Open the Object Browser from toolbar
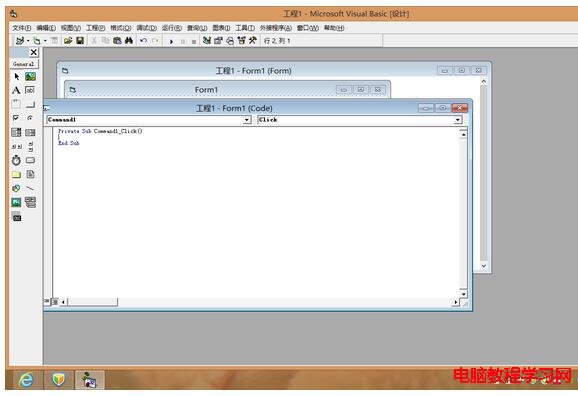The height and width of the screenshot is (396, 578). pyautogui.click(x=241, y=41)
